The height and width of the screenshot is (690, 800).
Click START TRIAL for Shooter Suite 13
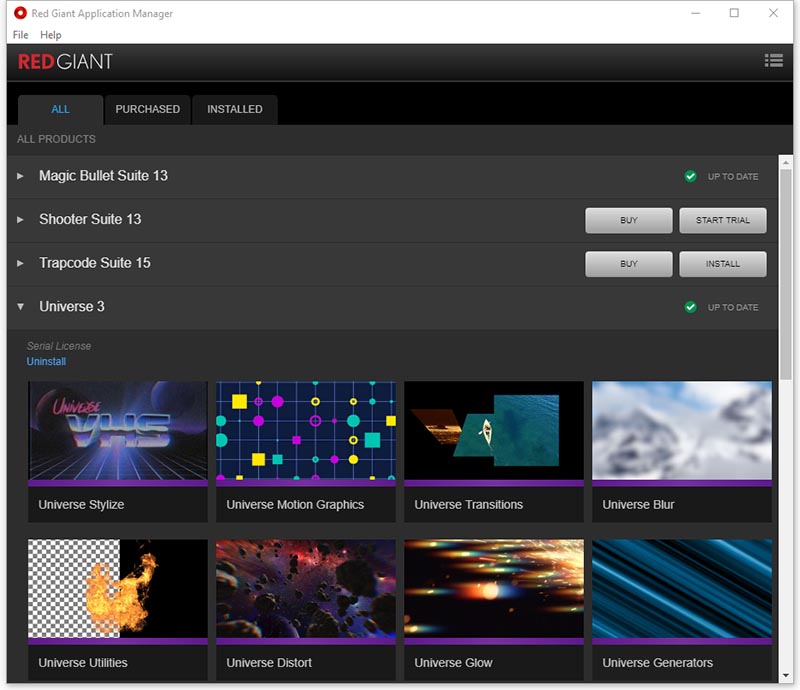coord(722,220)
